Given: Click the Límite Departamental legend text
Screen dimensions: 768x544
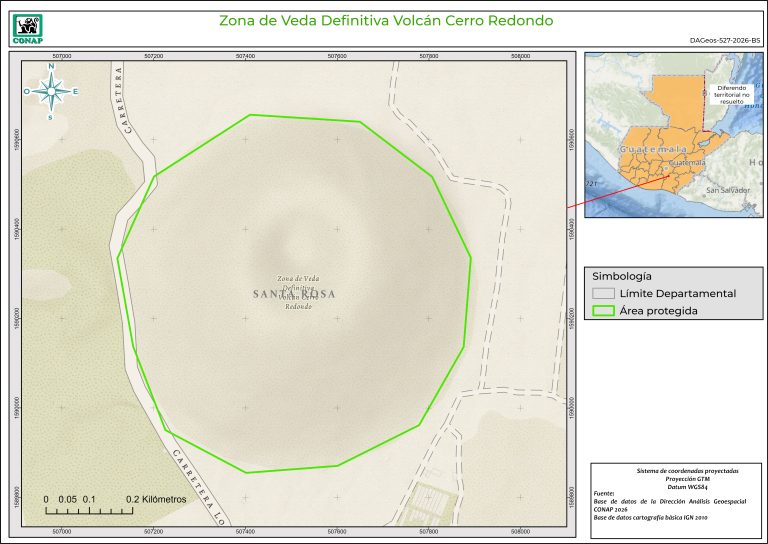Looking at the screenshot, I should (677, 294).
